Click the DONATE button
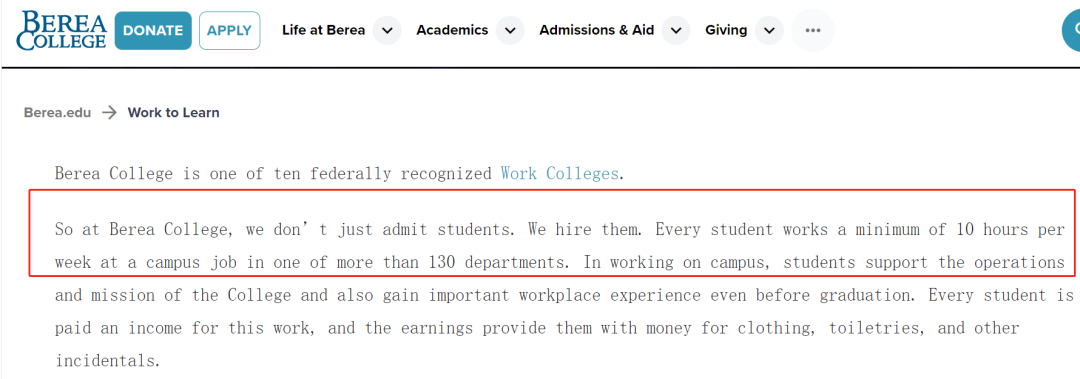Viewport: 1080px width, 379px height. pyautogui.click(x=153, y=30)
